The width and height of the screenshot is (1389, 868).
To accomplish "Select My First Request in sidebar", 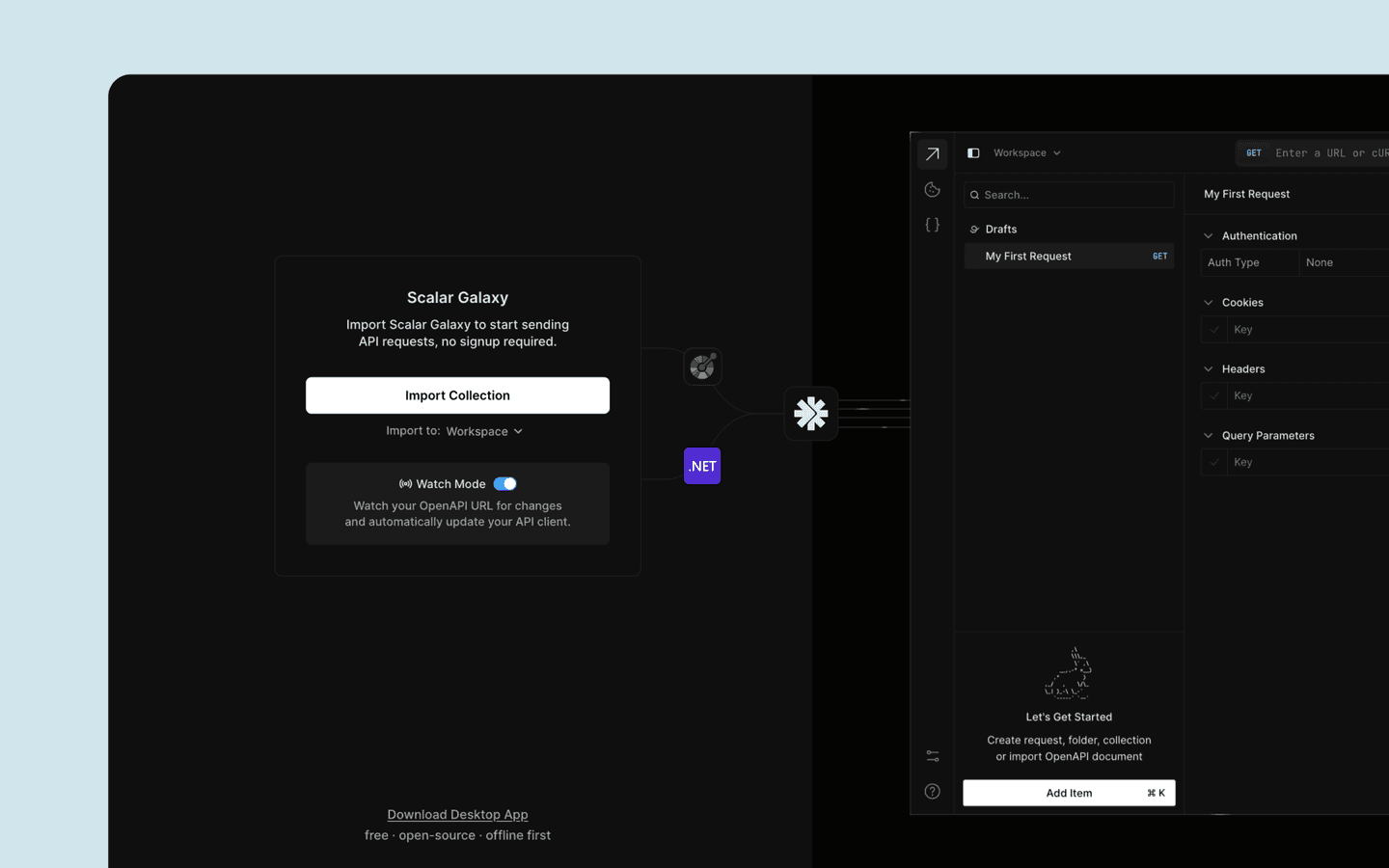I will [x=1069, y=257].
